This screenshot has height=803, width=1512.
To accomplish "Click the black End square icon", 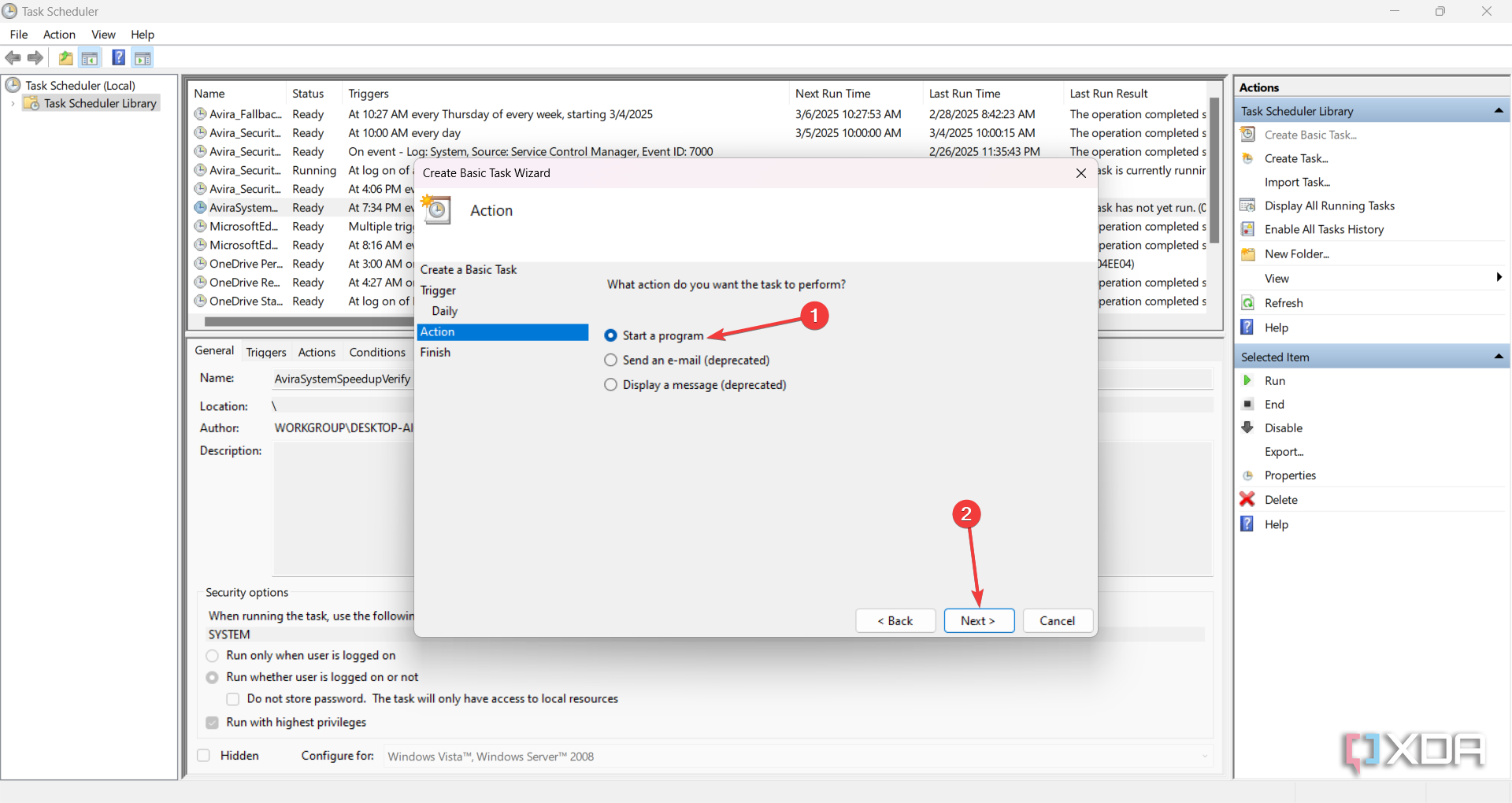I will [x=1247, y=404].
